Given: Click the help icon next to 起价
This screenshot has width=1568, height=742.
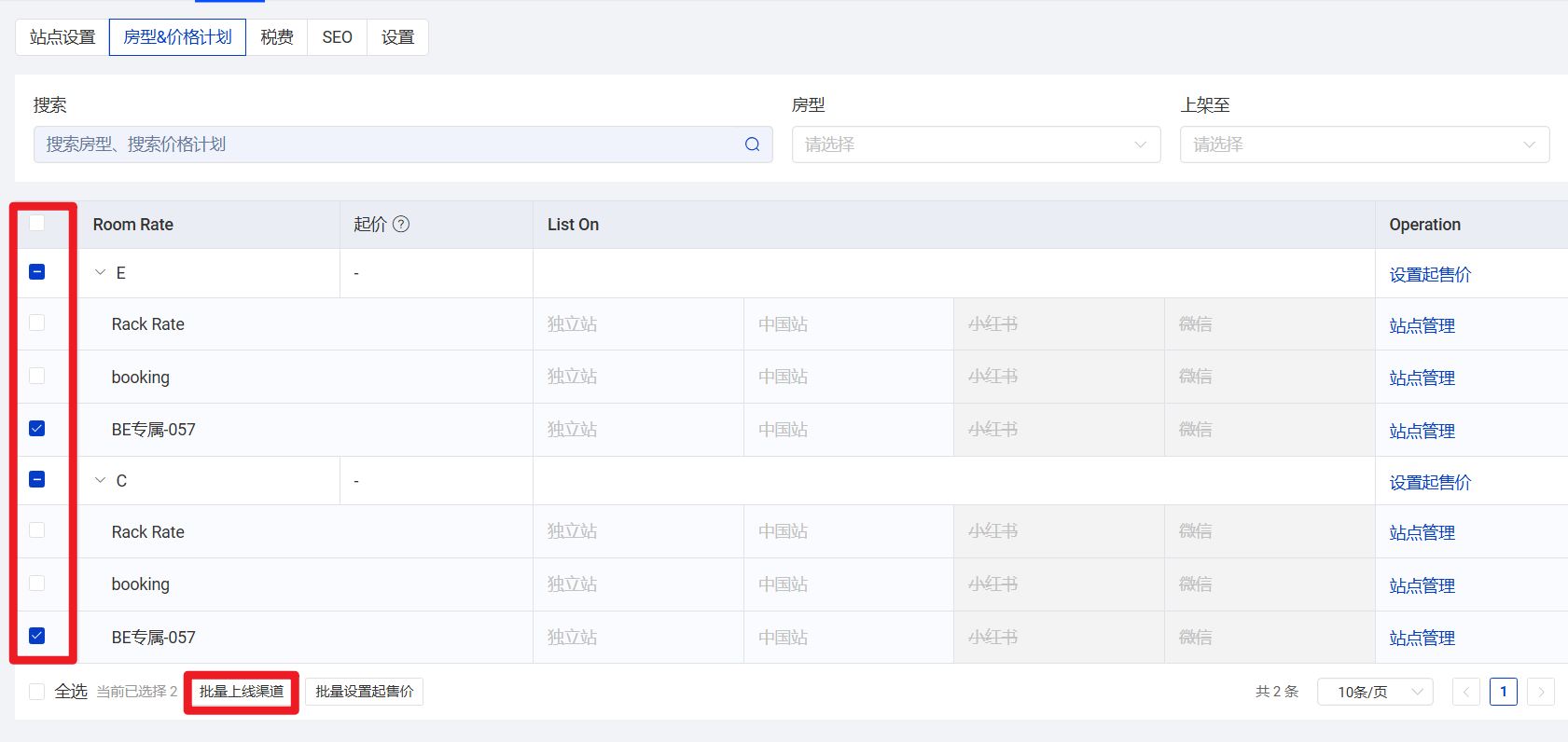Looking at the screenshot, I should pos(401,224).
